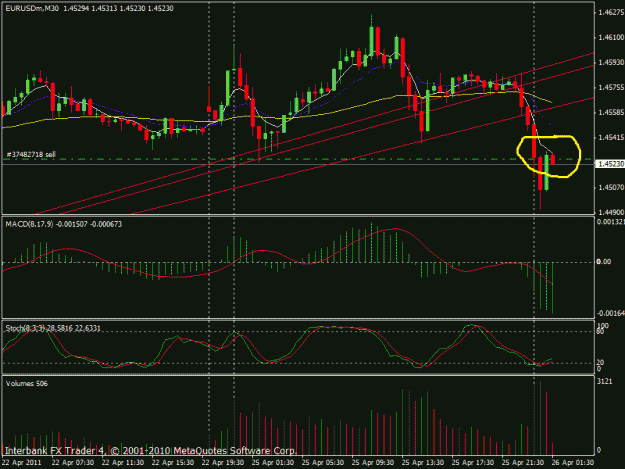
Task: Click the 1.45070 price axis label
Action: point(611,187)
